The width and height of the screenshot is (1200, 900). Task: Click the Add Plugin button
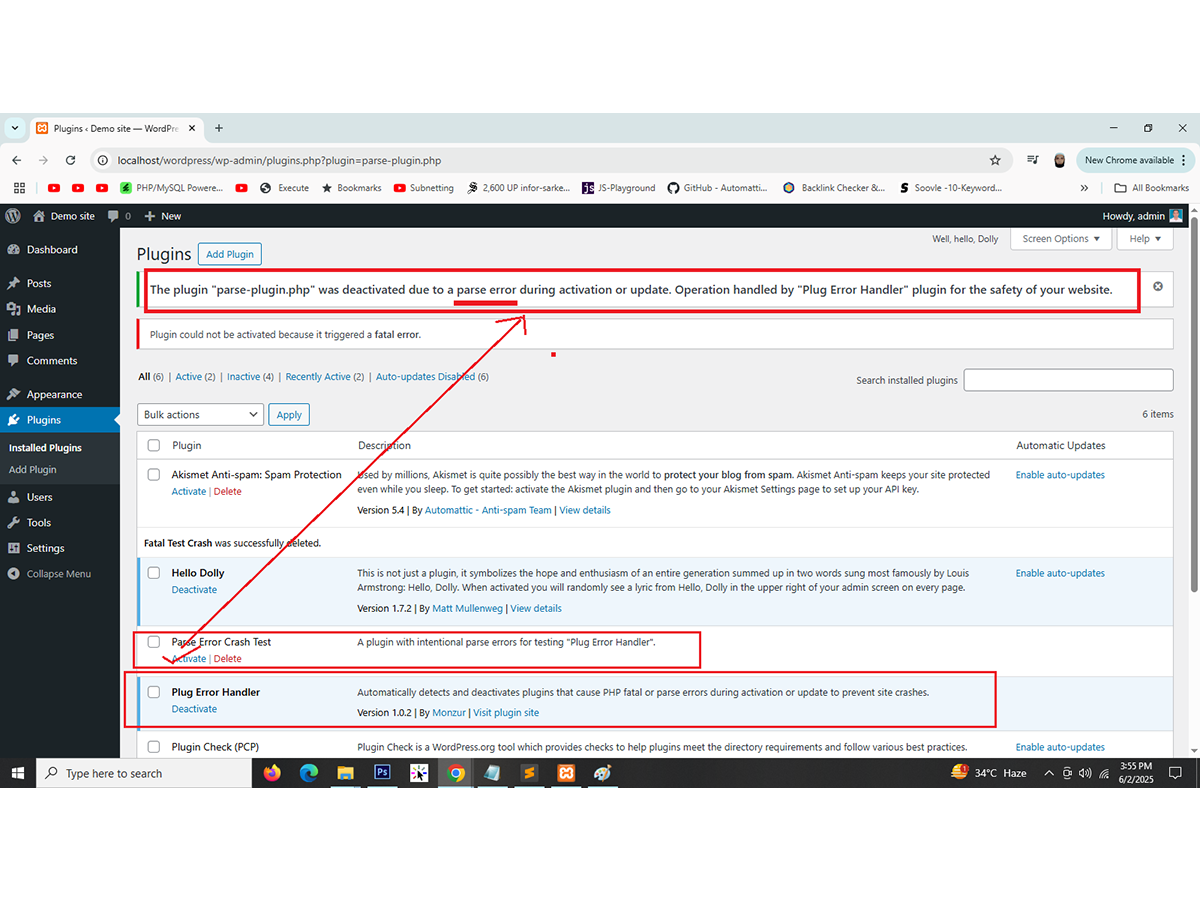click(x=229, y=254)
